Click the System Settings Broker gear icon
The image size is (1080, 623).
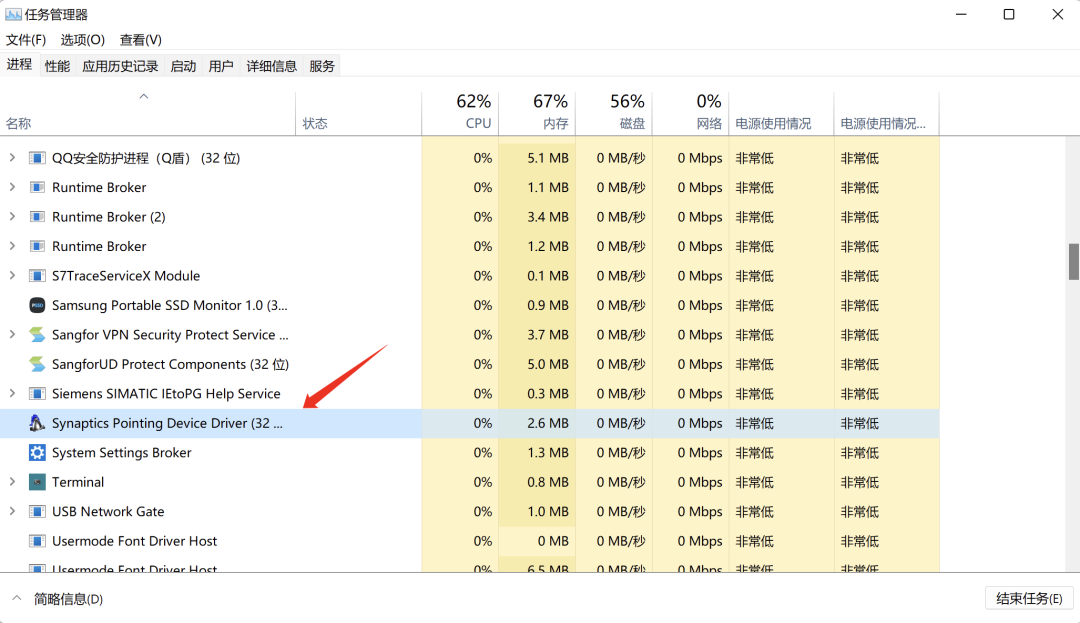(37, 452)
